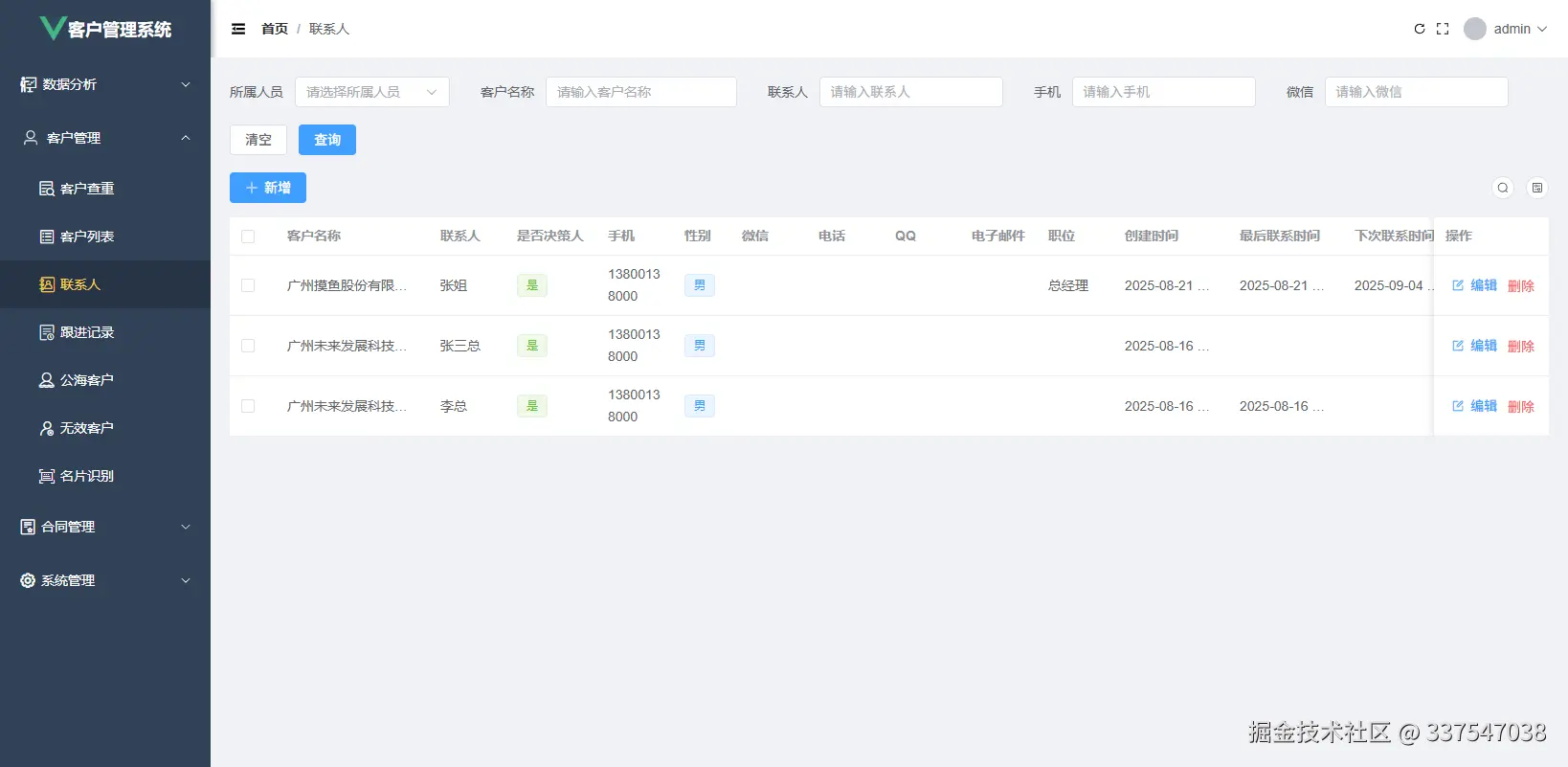The height and width of the screenshot is (767, 1568).
Task: Click the 数据分析 sidebar icon
Action: point(28,84)
